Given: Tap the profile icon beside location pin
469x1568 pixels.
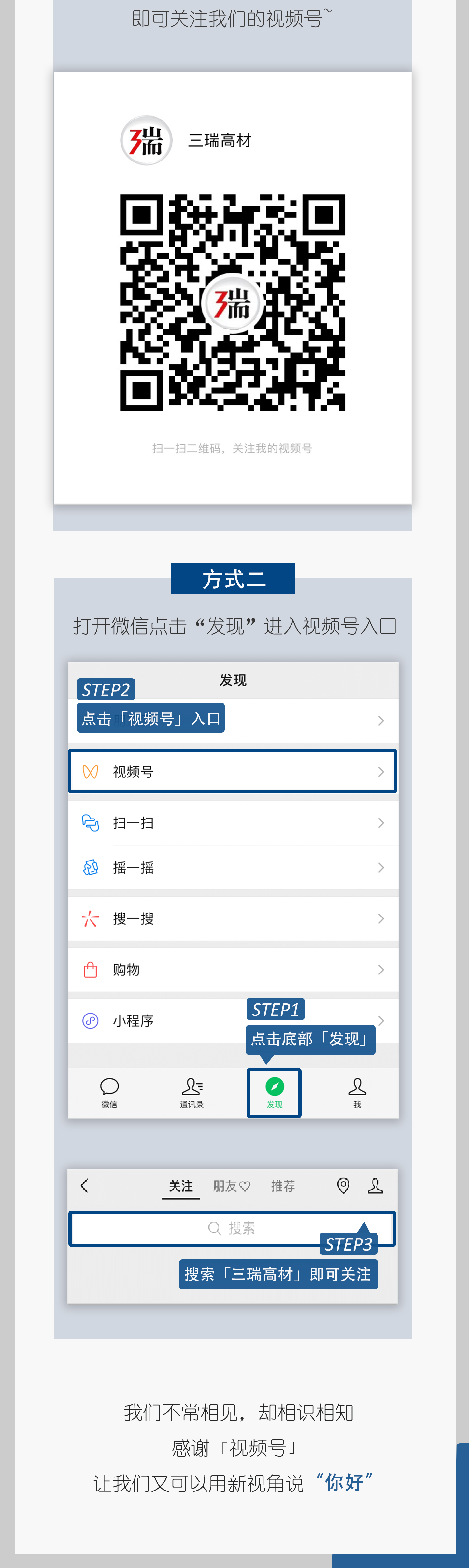Looking at the screenshot, I should coord(375,1186).
